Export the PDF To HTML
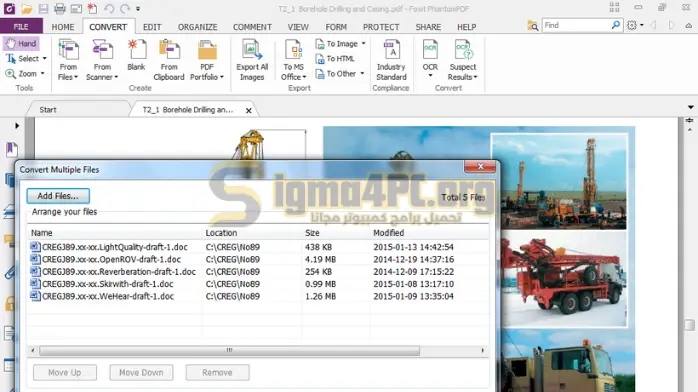This screenshot has height=392, width=698. [335, 59]
